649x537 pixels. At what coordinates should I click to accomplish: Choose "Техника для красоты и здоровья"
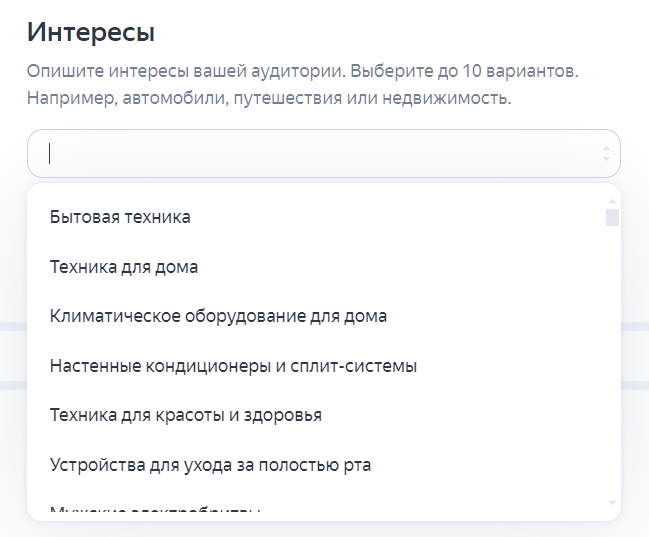coord(185,415)
